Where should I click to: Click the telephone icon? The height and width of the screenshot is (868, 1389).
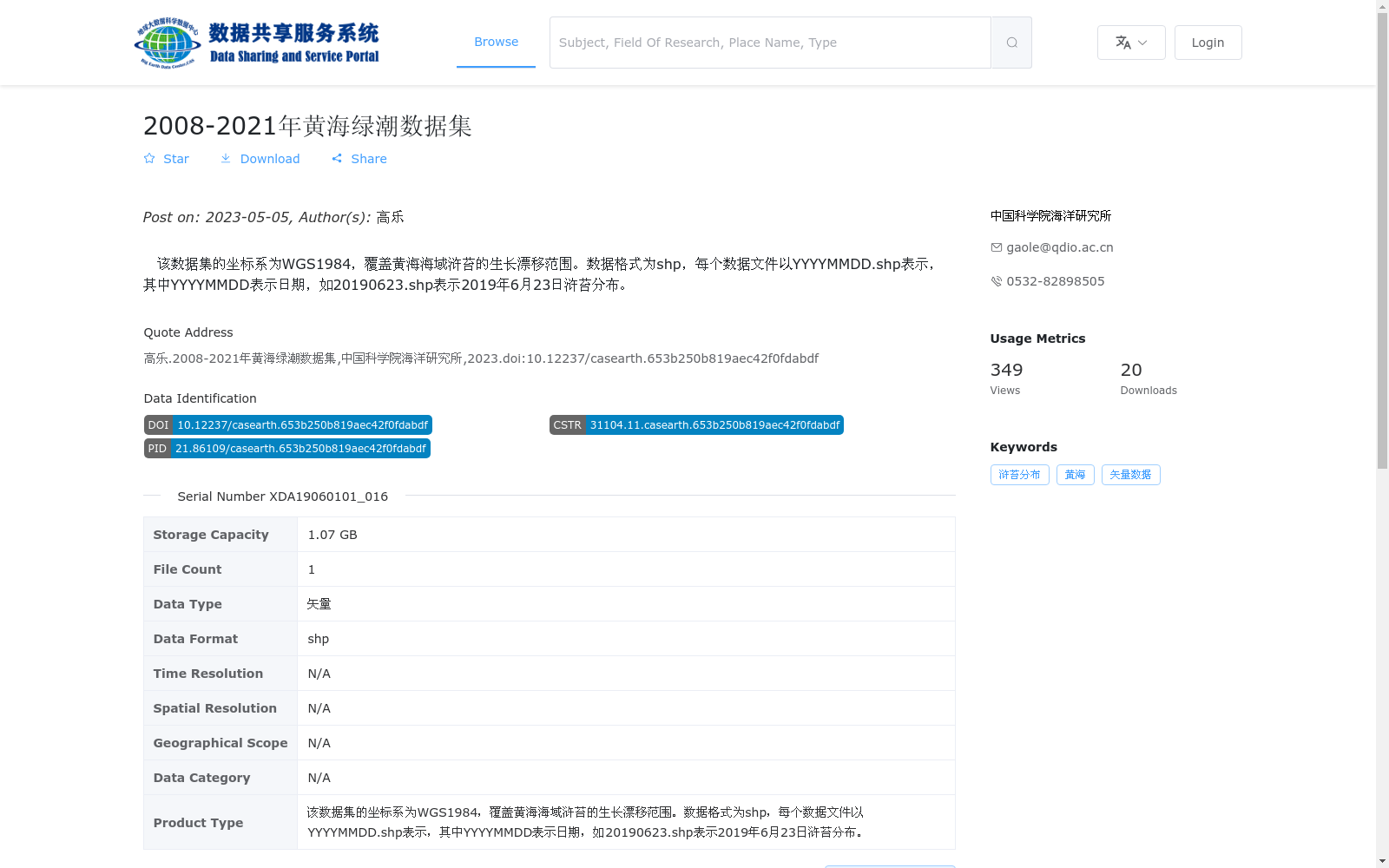(996, 281)
